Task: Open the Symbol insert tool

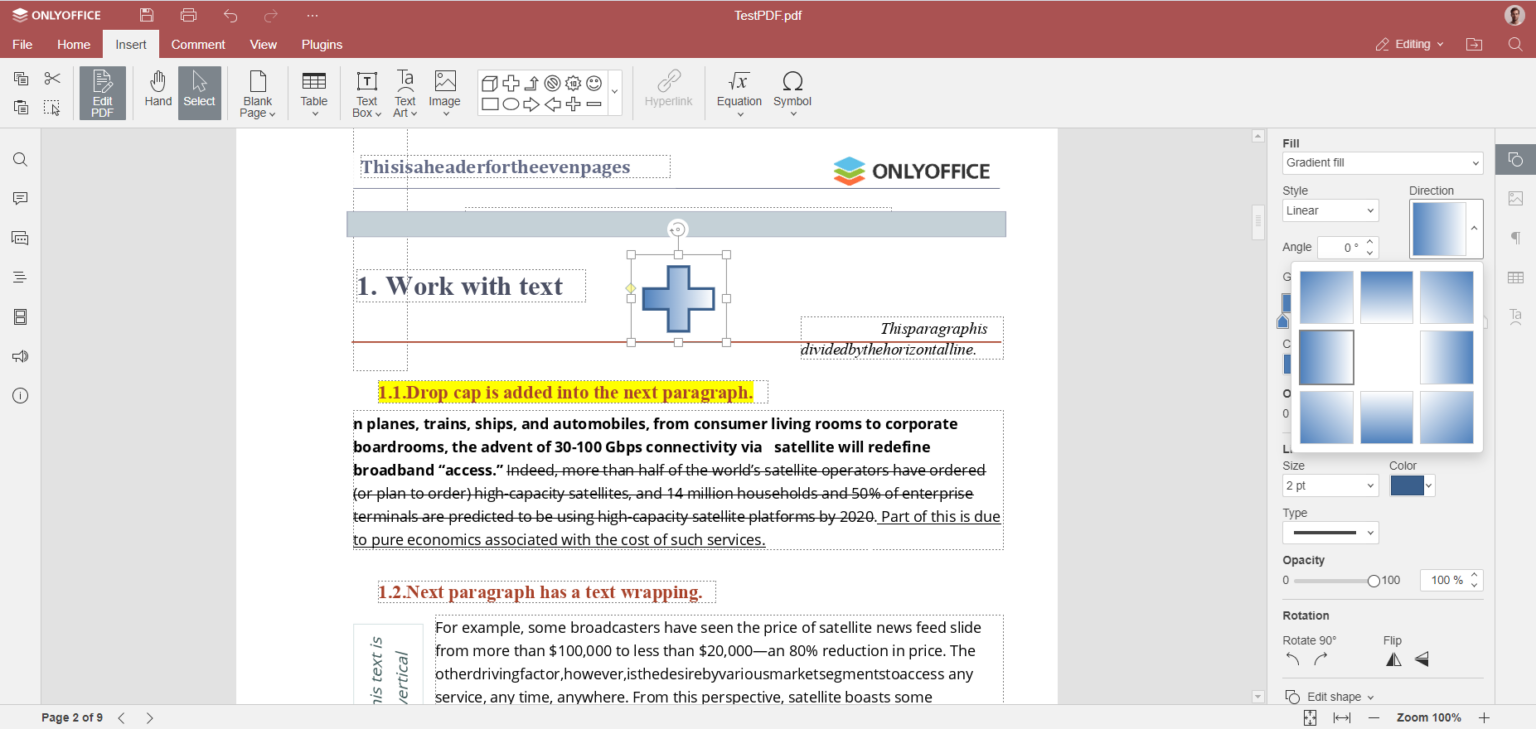Action: (792, 92)
